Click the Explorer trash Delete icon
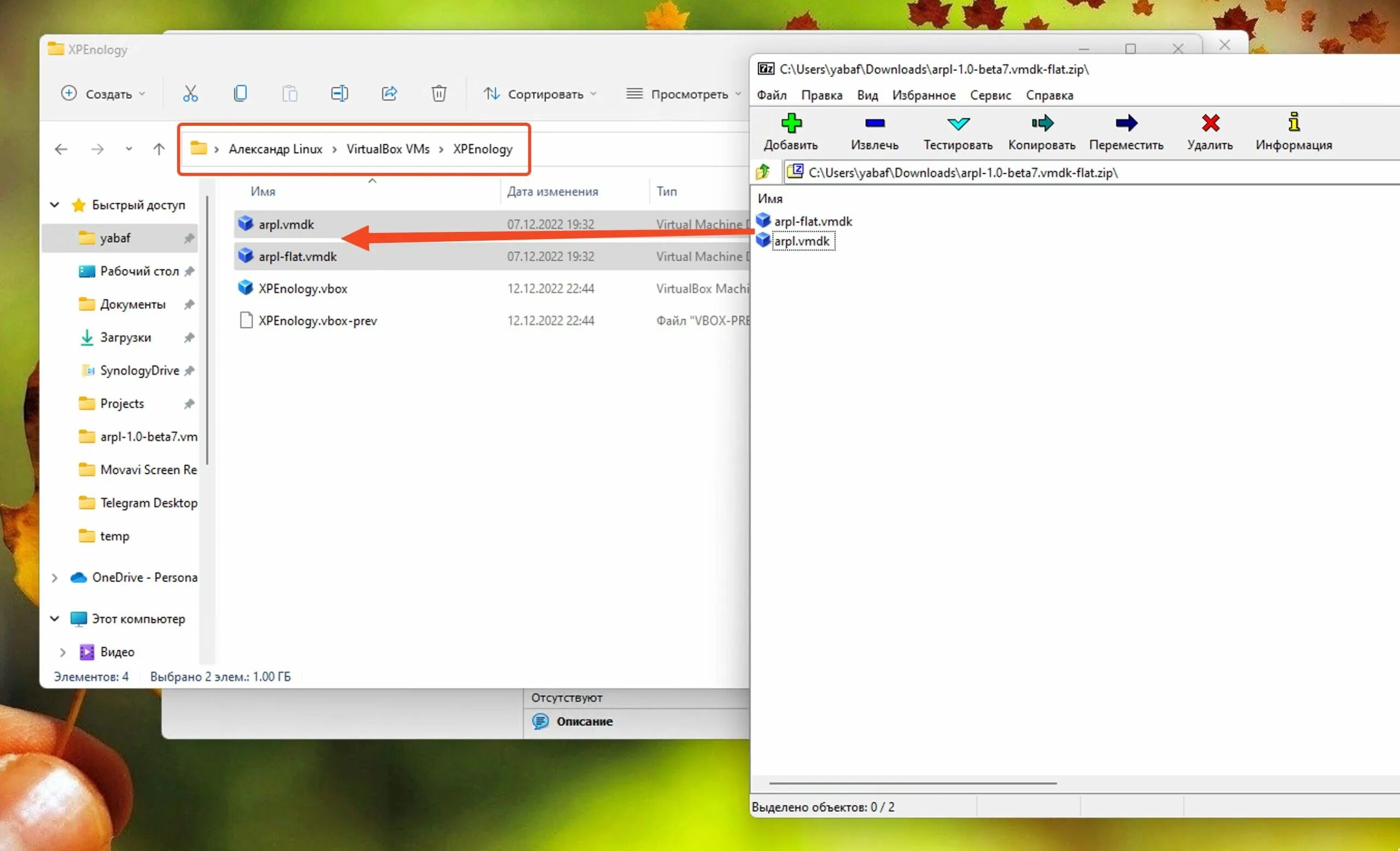 (439, 94)
